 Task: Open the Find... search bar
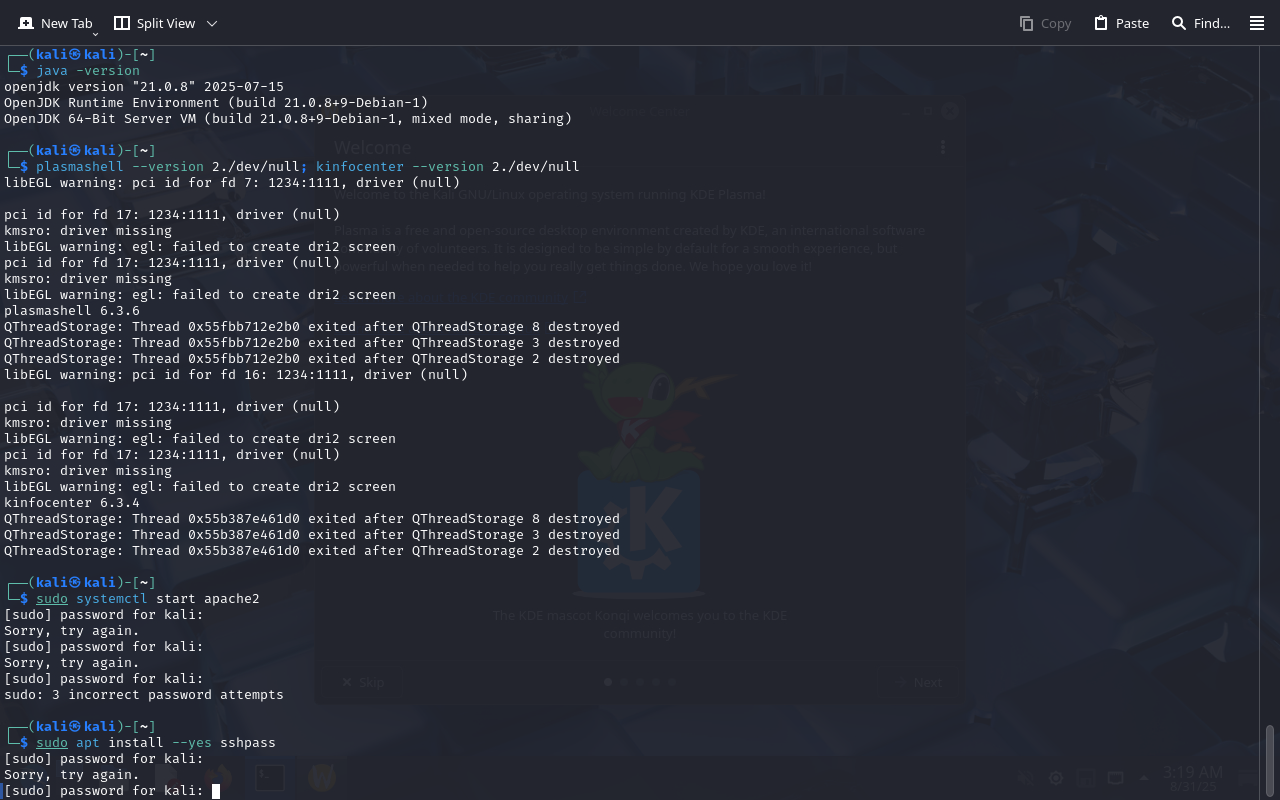[x=1200, y=23]
